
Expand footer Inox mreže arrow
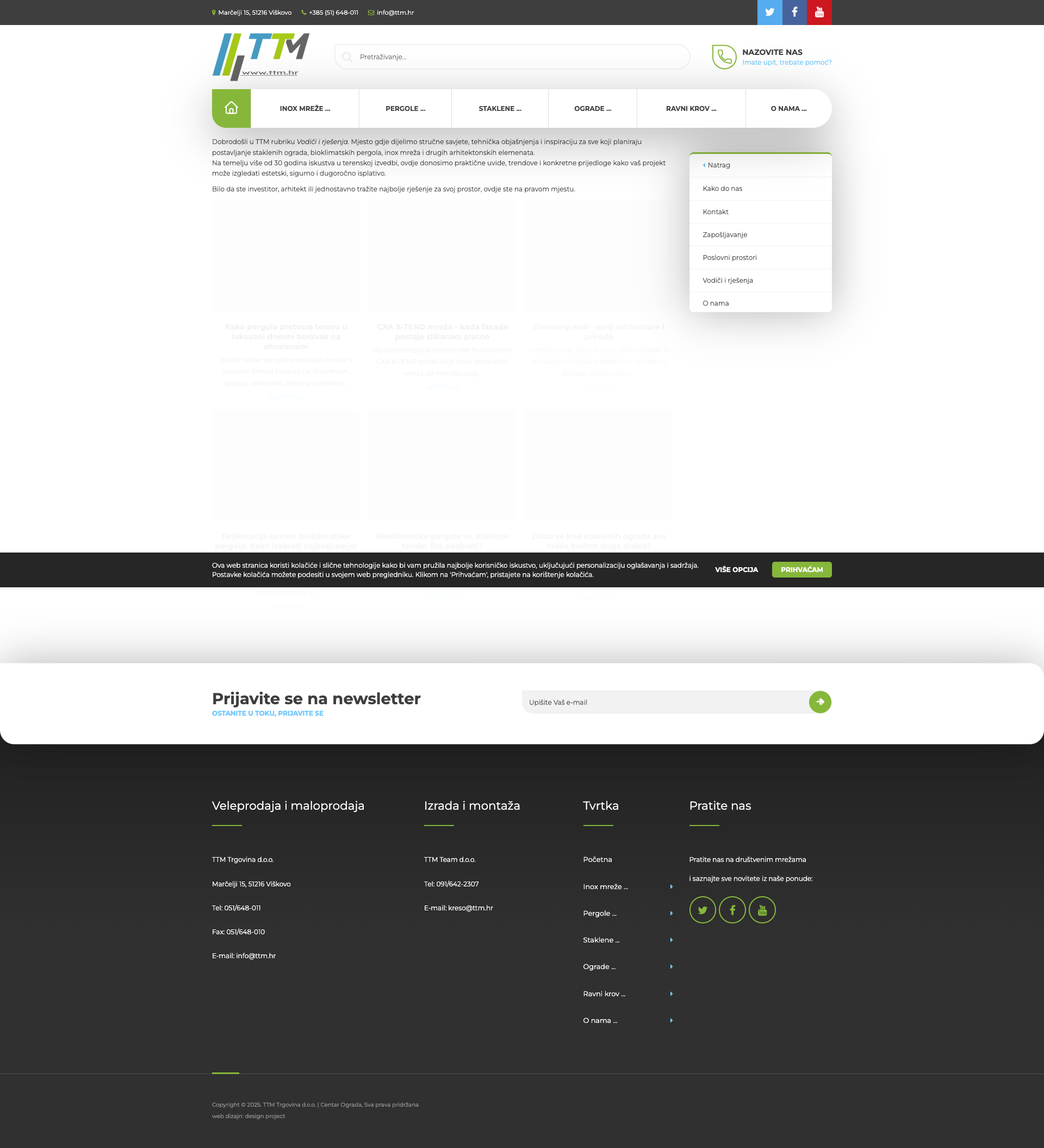(x=672, y=886)
